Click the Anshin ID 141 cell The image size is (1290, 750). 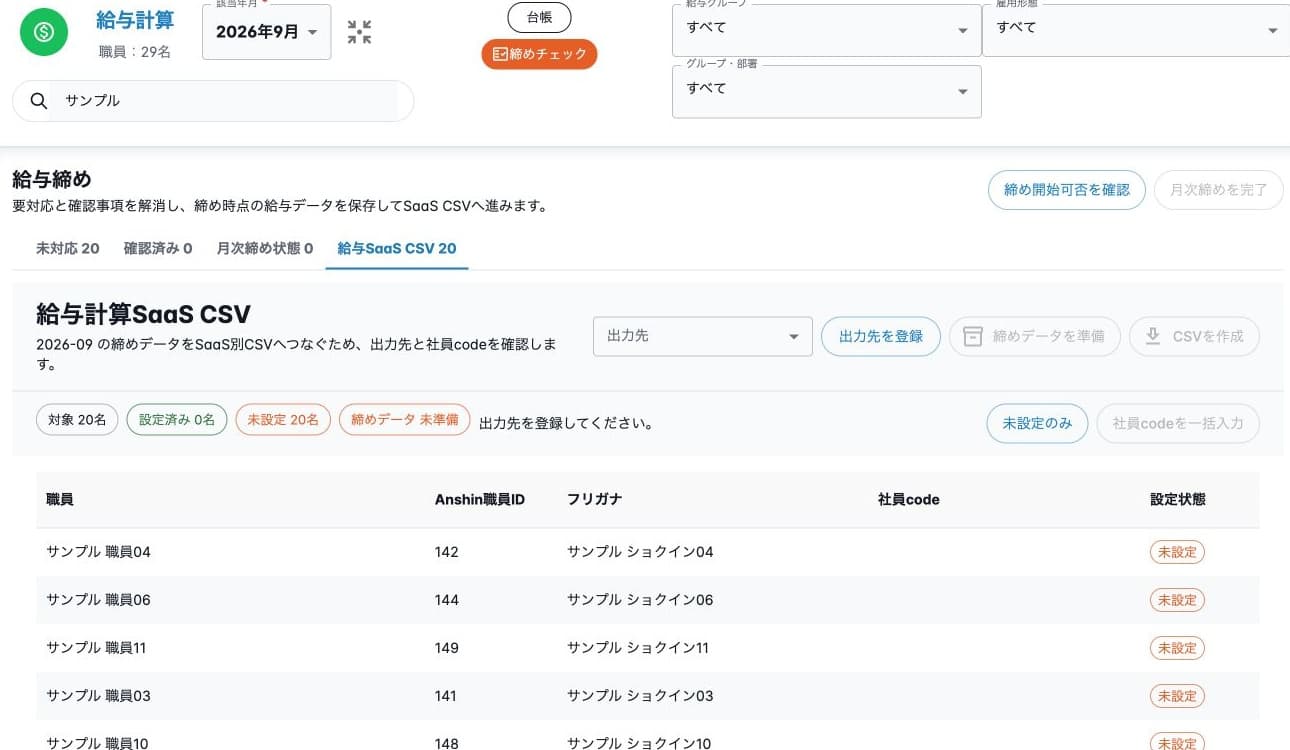(x=447, y=696)
